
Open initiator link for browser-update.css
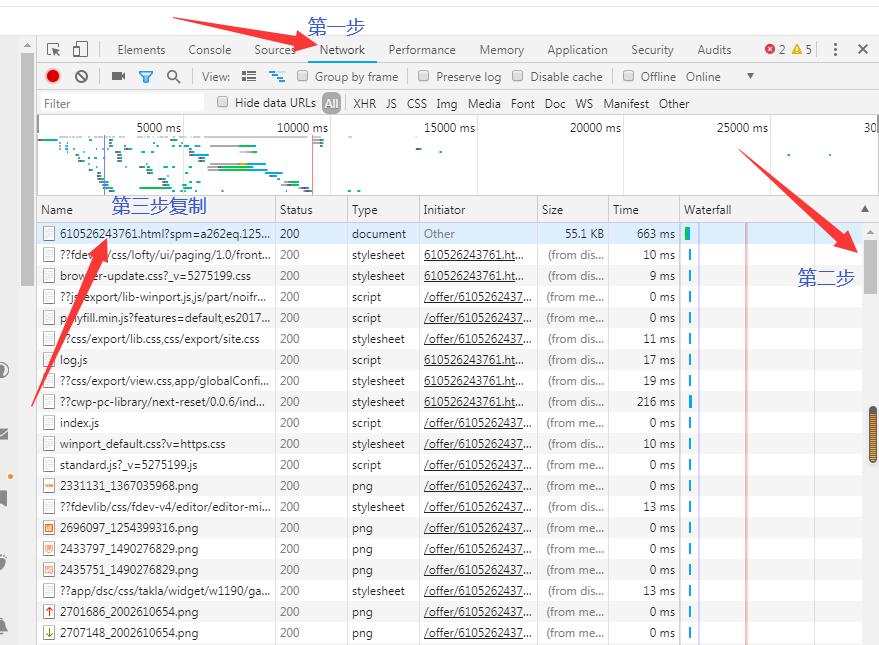coord(471,276)
